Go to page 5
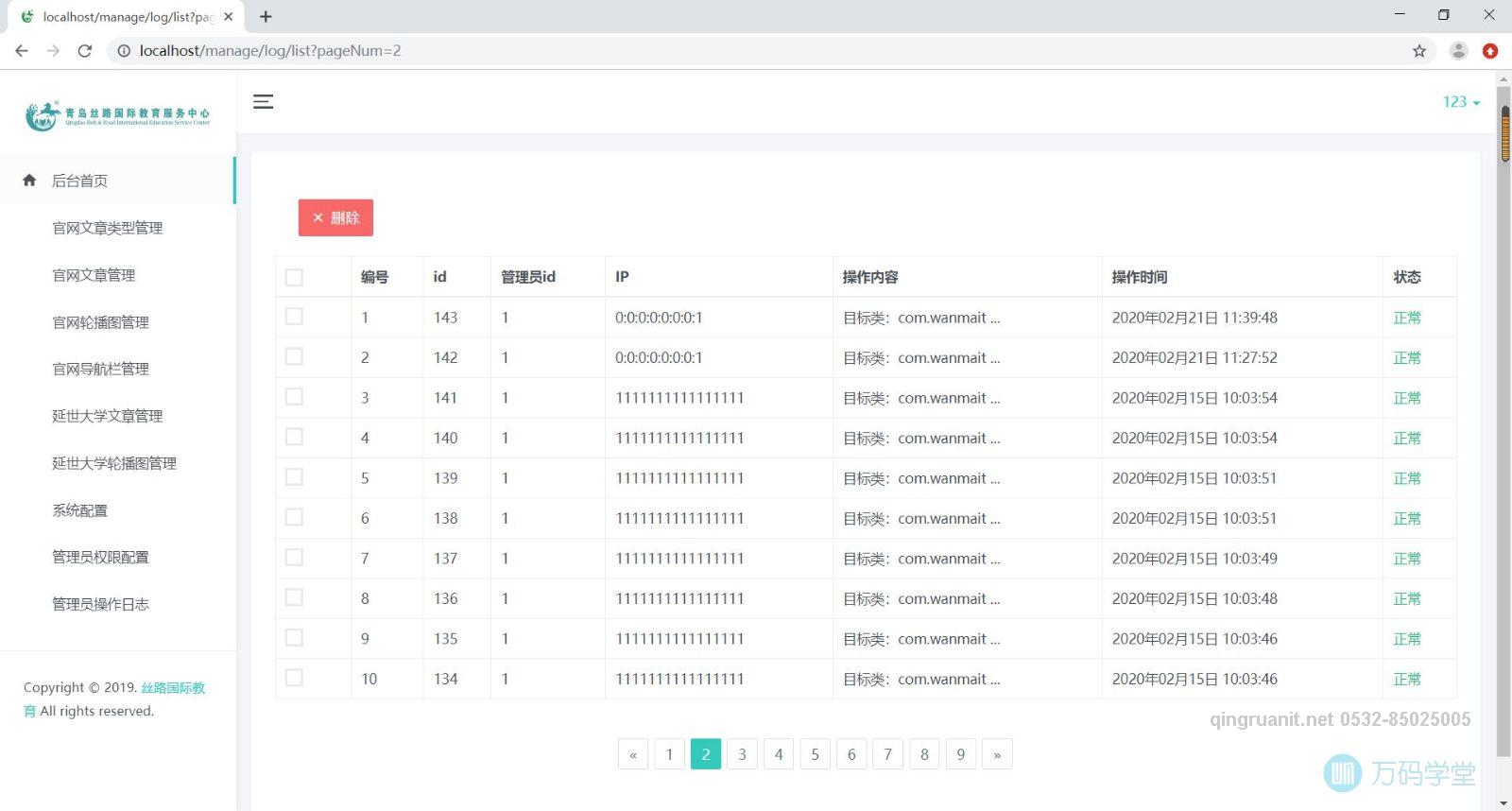Screen dimensions: 1512x811 (815, 754)
